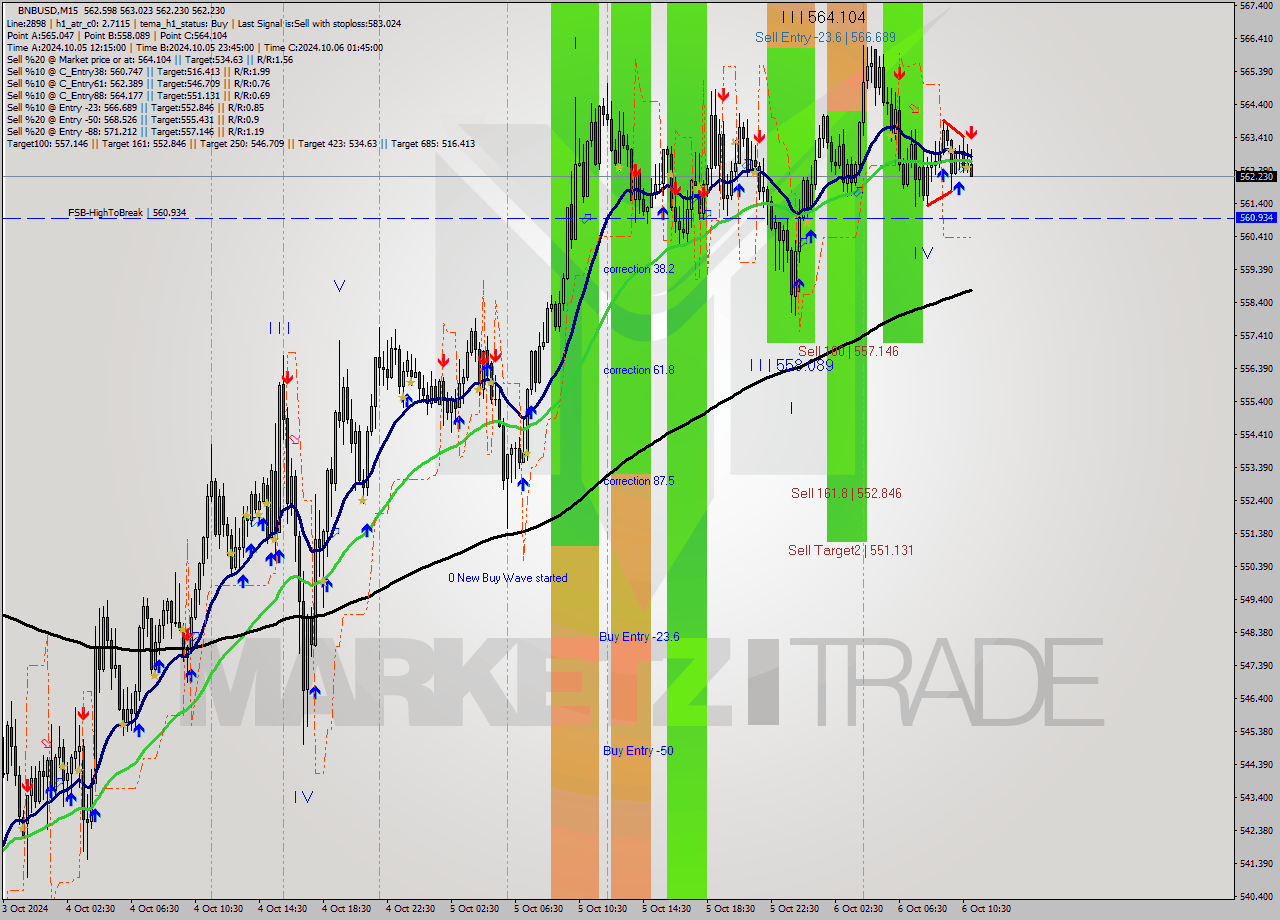Click the '3 Oct 2024' date on time axis
This screenshot has height=920, width=1280.
(23, 909)
